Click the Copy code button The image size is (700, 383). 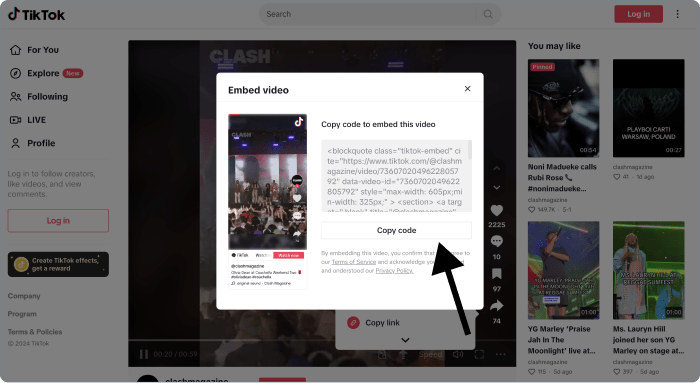pos(396,230)
